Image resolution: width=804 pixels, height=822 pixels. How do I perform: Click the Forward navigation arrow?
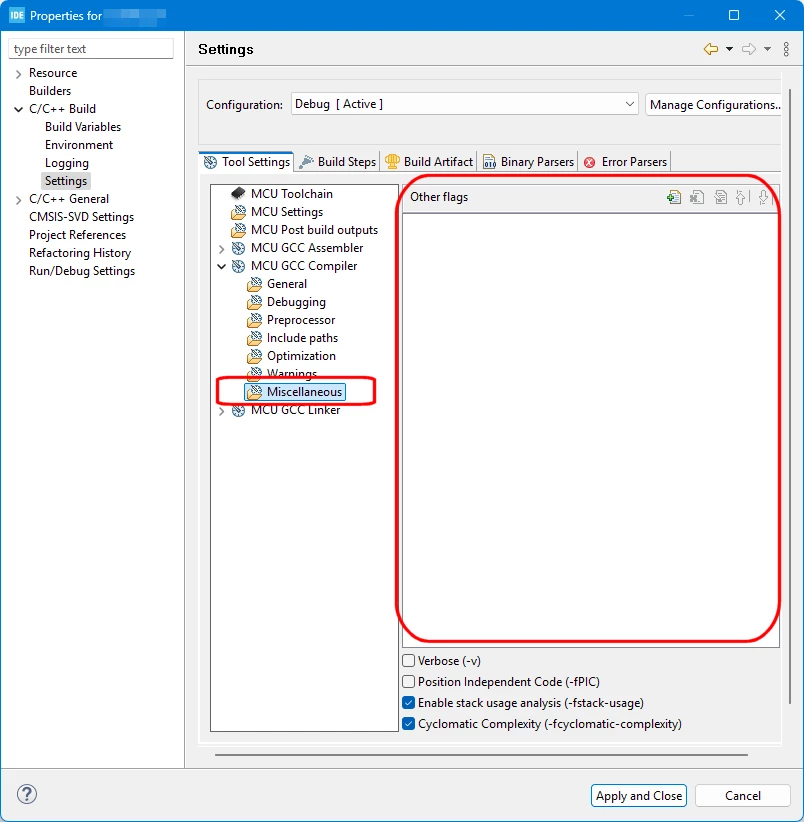[749, 49]
